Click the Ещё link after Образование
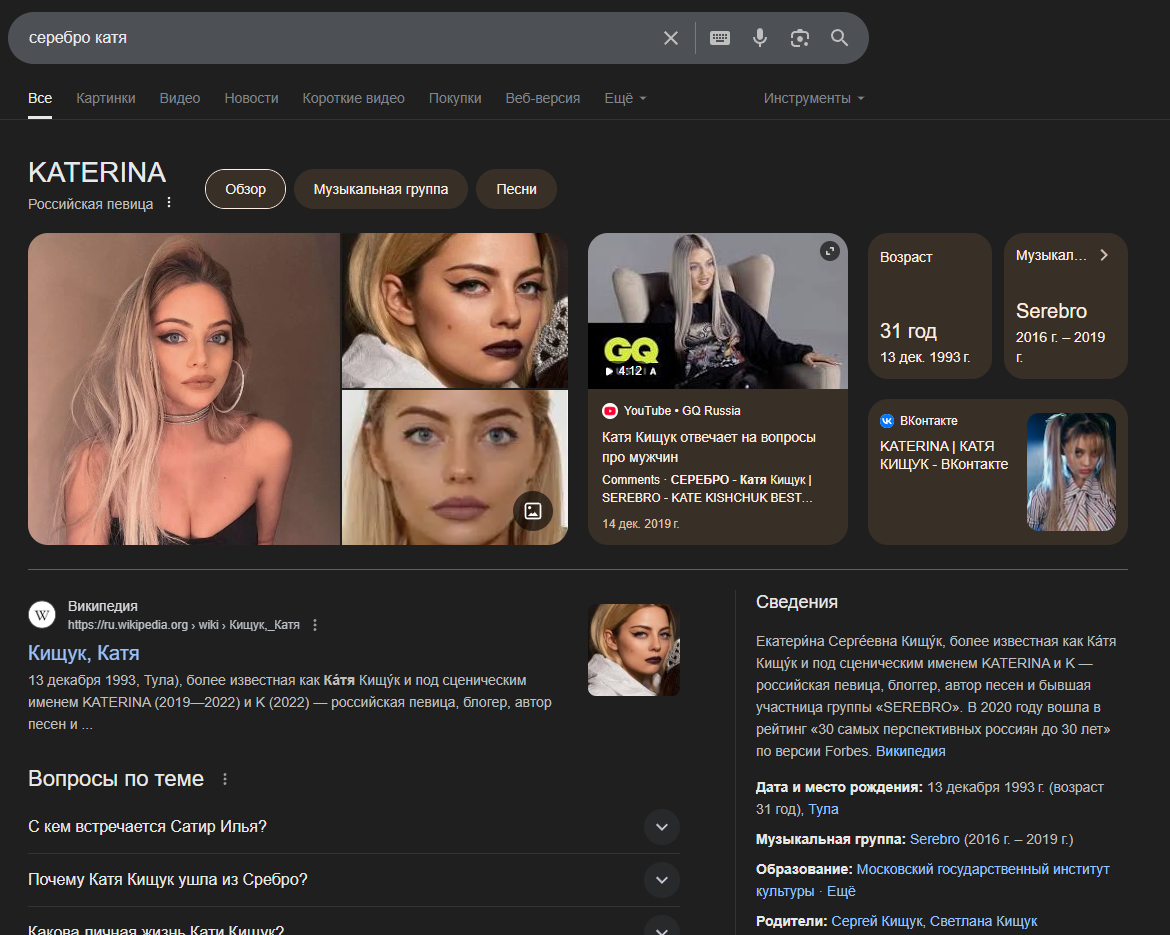 coord(841,891)
